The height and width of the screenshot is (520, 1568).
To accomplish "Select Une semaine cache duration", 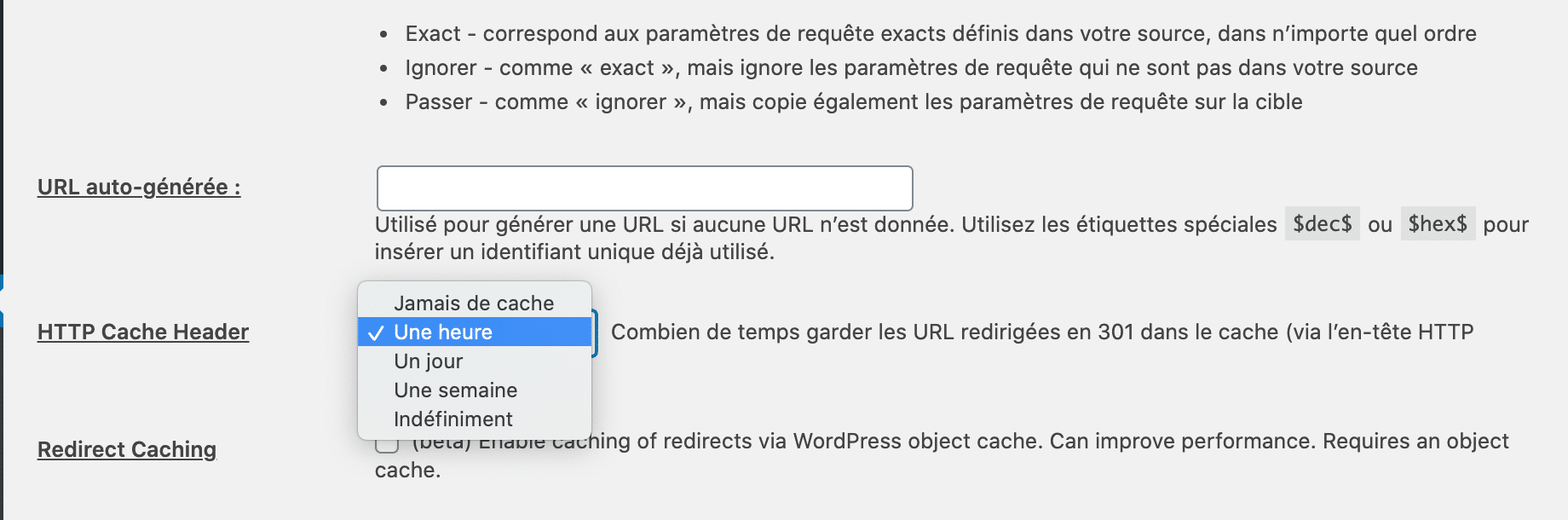I will click(456, 390).
